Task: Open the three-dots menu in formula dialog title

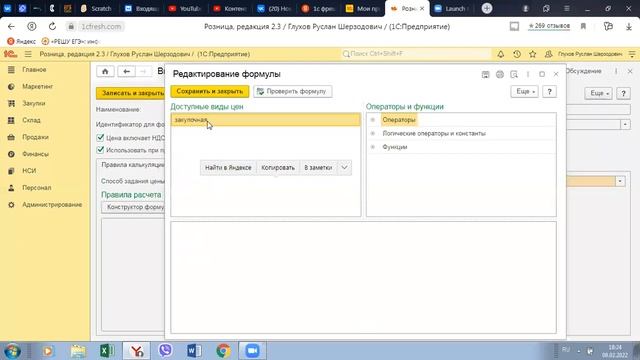Action: pyautogui.click(x=528, y=74)
